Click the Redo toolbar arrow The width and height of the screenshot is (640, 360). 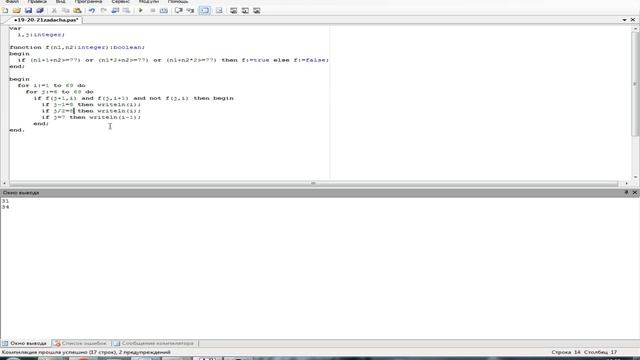point(103,11)
